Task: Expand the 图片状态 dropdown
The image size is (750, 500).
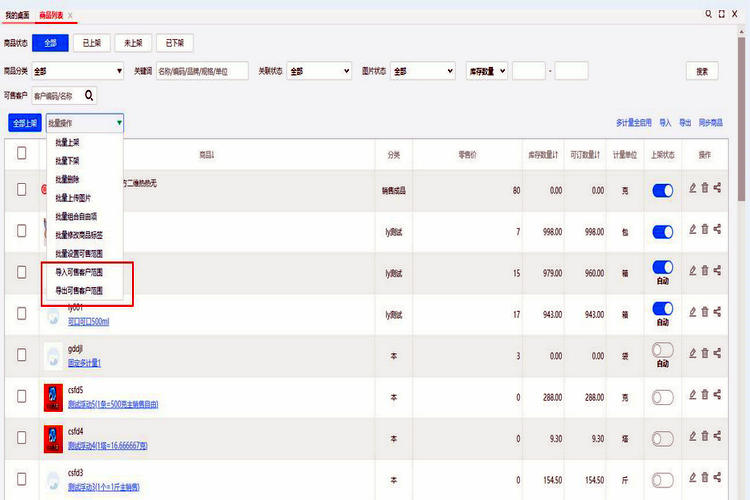Action: pos(422,71)
